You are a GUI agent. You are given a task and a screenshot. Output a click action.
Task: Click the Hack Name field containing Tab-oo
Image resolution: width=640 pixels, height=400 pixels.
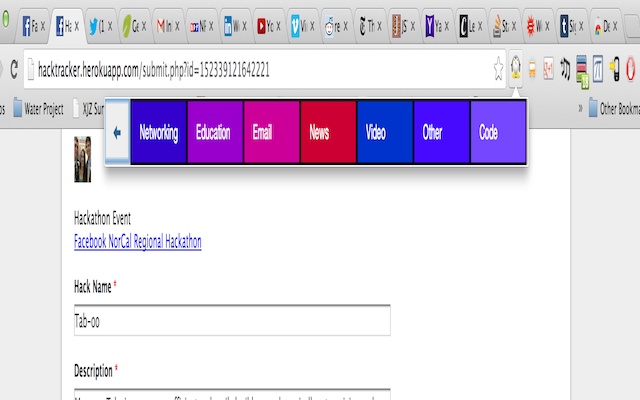232,320
